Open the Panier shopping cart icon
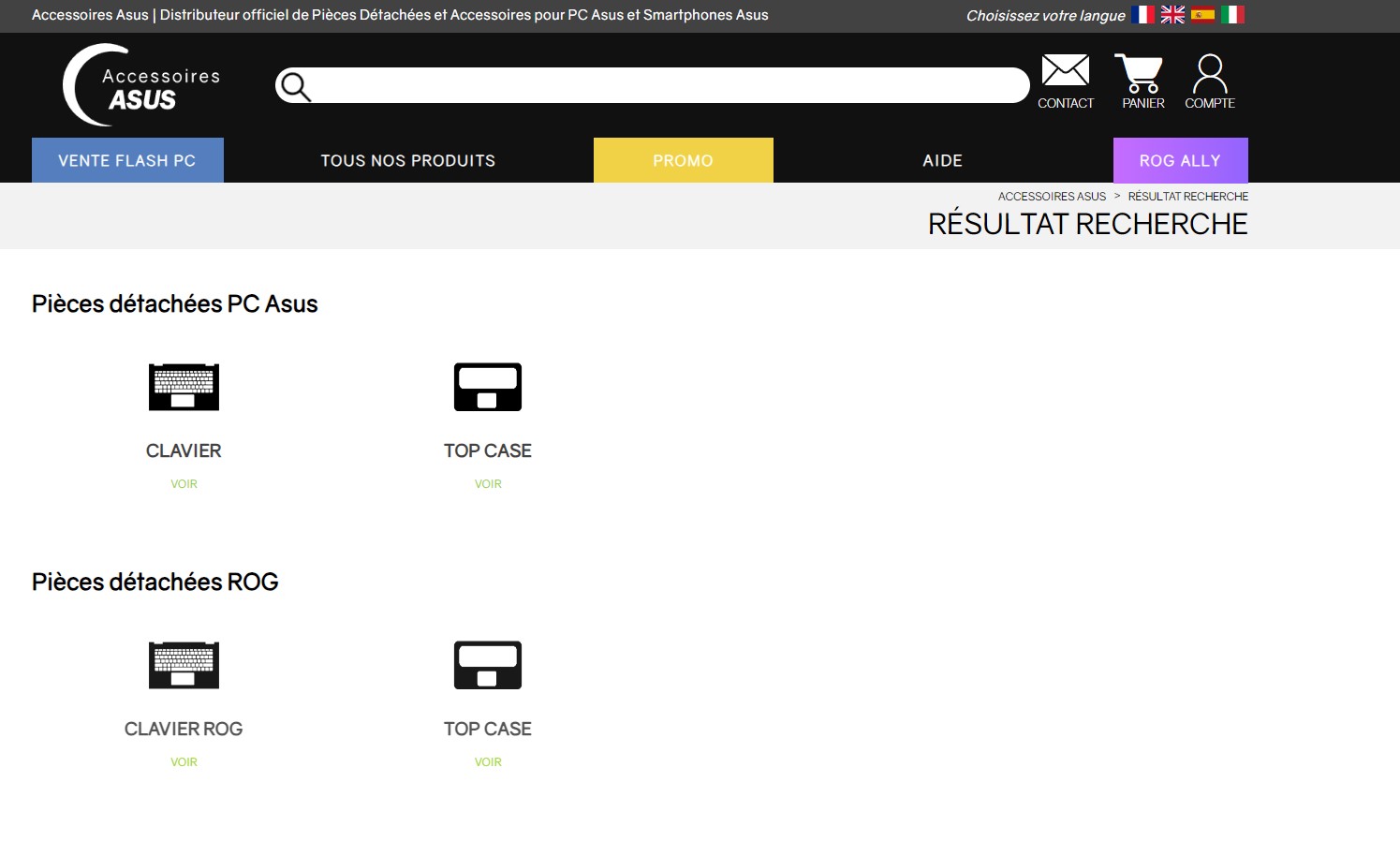 click(x=1139, y=73)
